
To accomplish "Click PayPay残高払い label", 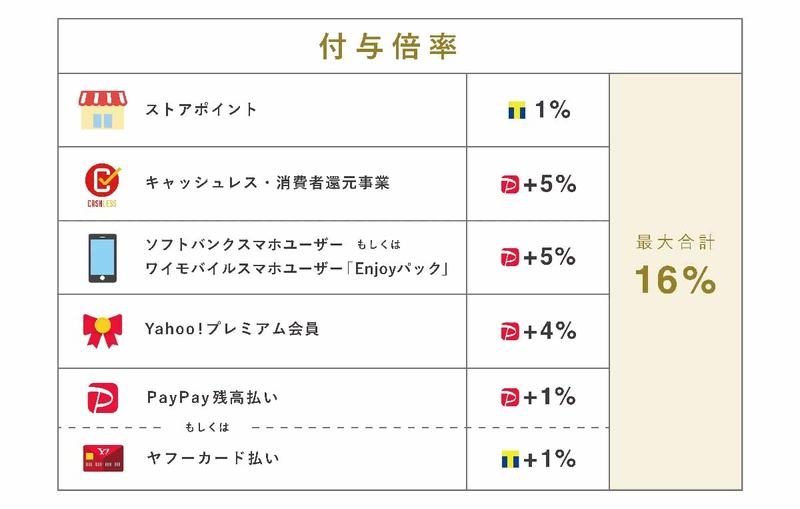I will point(212,397).
